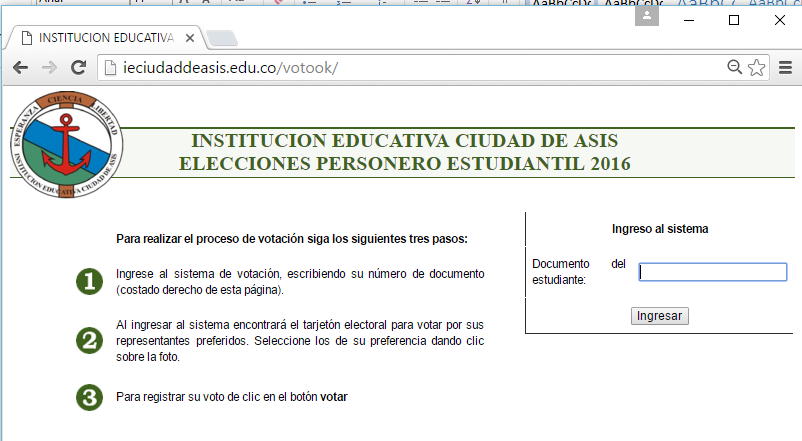Open the zoom magnifier icon in address bar

tap(735, 68)
